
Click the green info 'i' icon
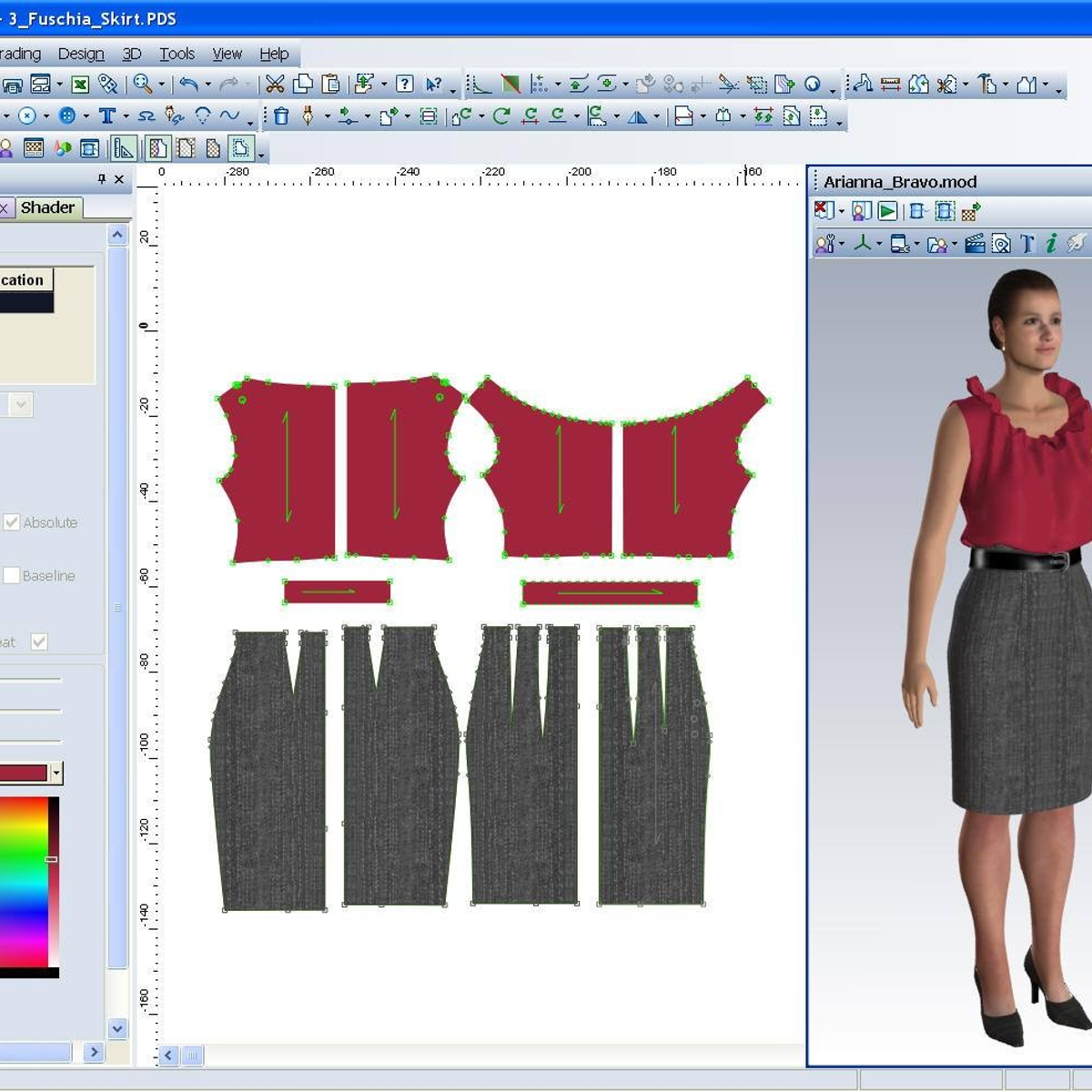1051,243
